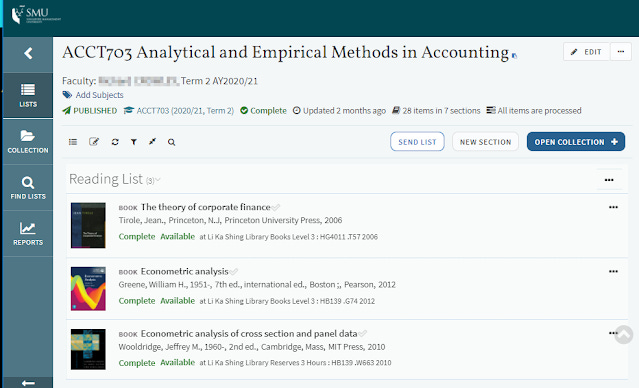Click the SMU logo

point(36,15)
